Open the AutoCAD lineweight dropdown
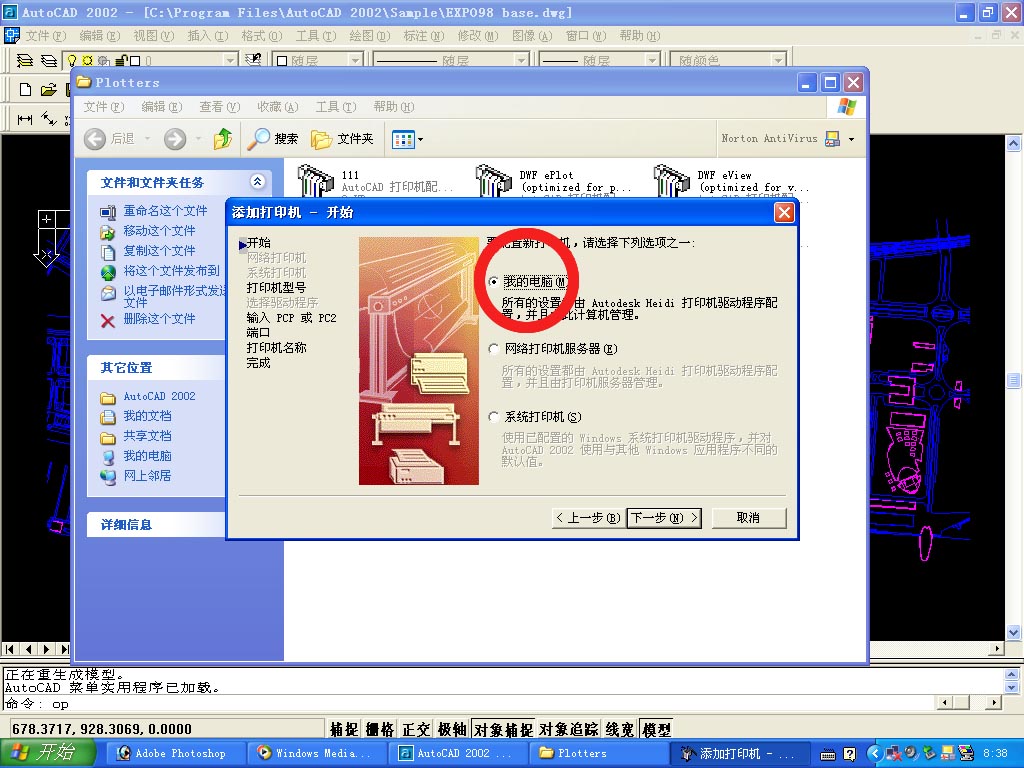The height and width of the screenshot is (768, 1024). pos(652,61)
